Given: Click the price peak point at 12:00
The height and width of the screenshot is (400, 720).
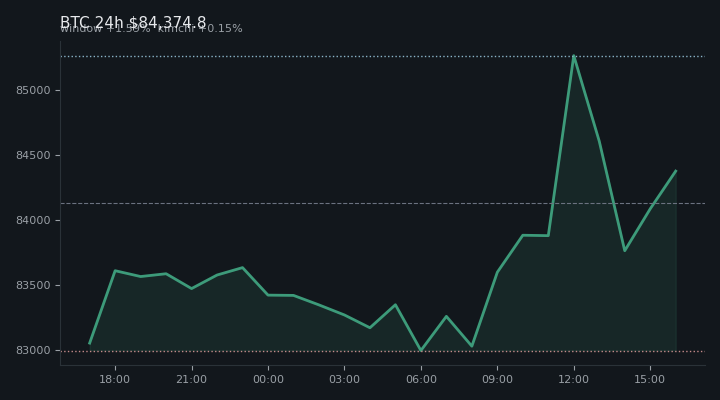Looking at the screenshot, I should point(574,56).
